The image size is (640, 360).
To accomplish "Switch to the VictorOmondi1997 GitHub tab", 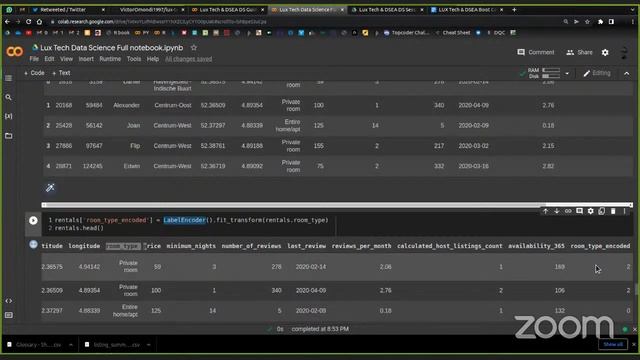I will pyautogui.click(x=148, y=9).
